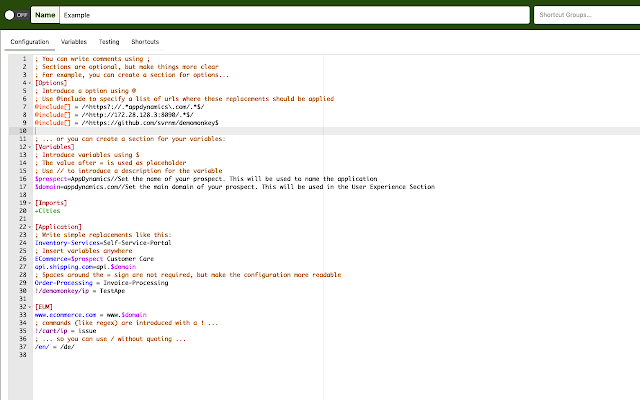The width and height of the screenshot is (640, 400).
Task: Switch to the Configuration tab
Action: tap(30, 42)
